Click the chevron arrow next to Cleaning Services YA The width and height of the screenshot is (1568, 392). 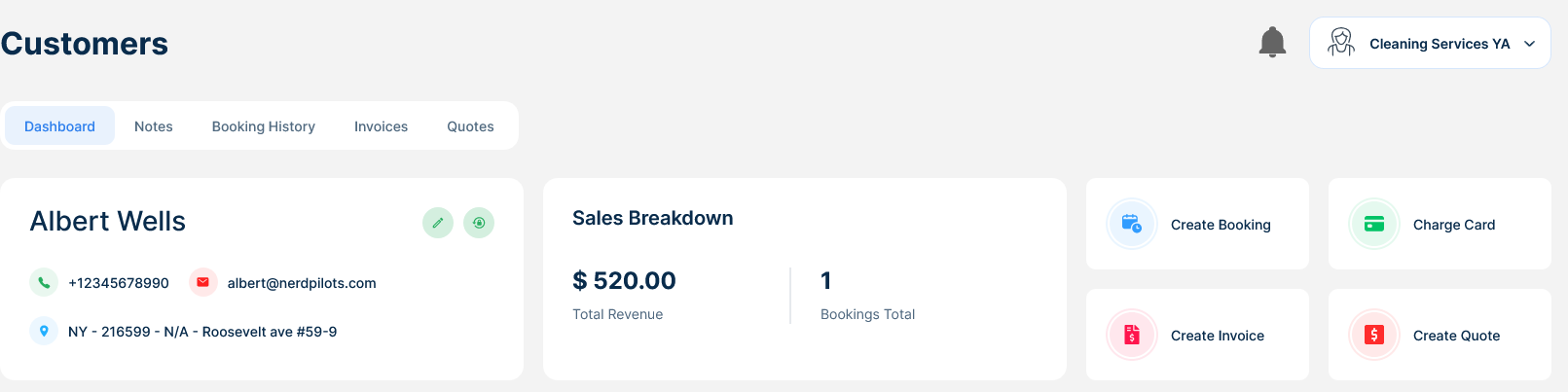coord(1530,44)
